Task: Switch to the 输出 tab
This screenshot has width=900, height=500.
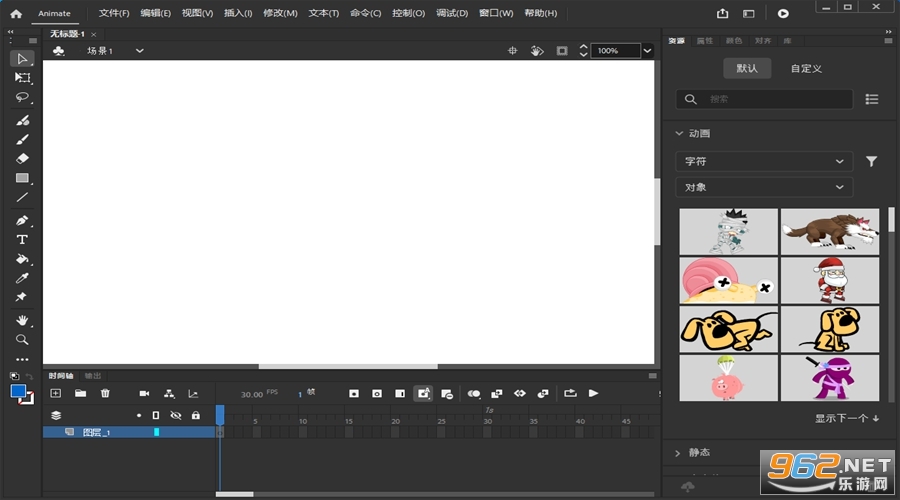Action: (x=92, y=376)
